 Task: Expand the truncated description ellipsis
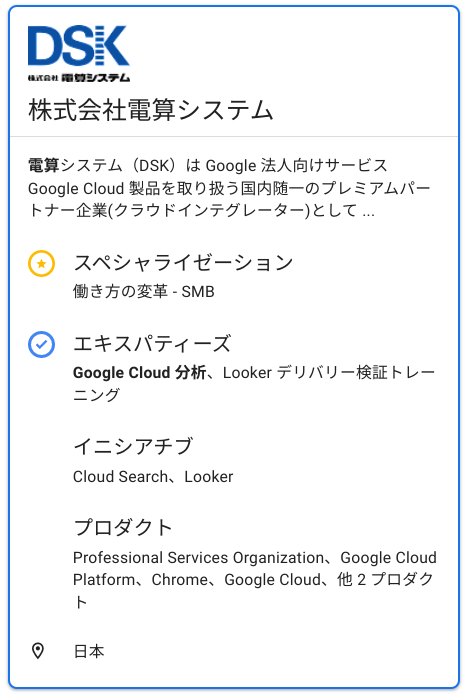[368, 211]
